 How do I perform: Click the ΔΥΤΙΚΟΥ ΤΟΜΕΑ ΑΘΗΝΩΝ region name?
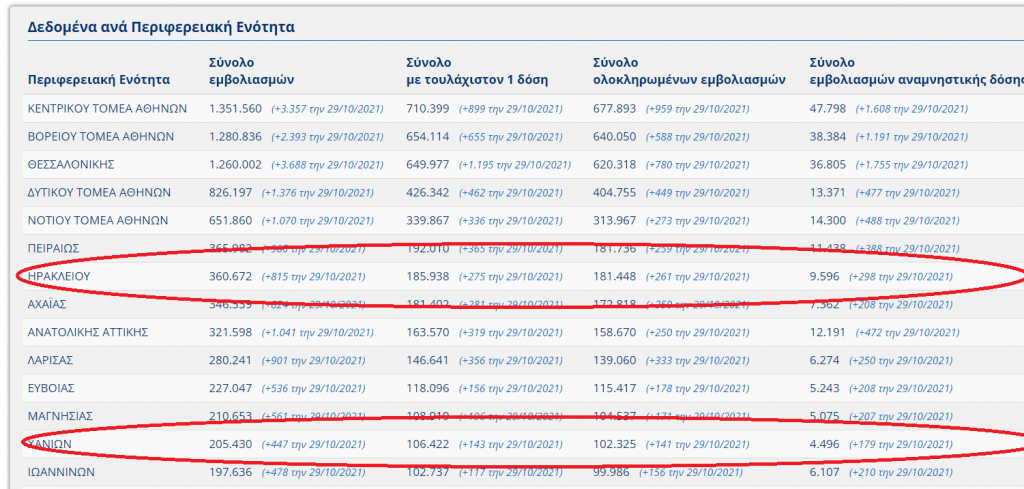[x=99, y=192]
